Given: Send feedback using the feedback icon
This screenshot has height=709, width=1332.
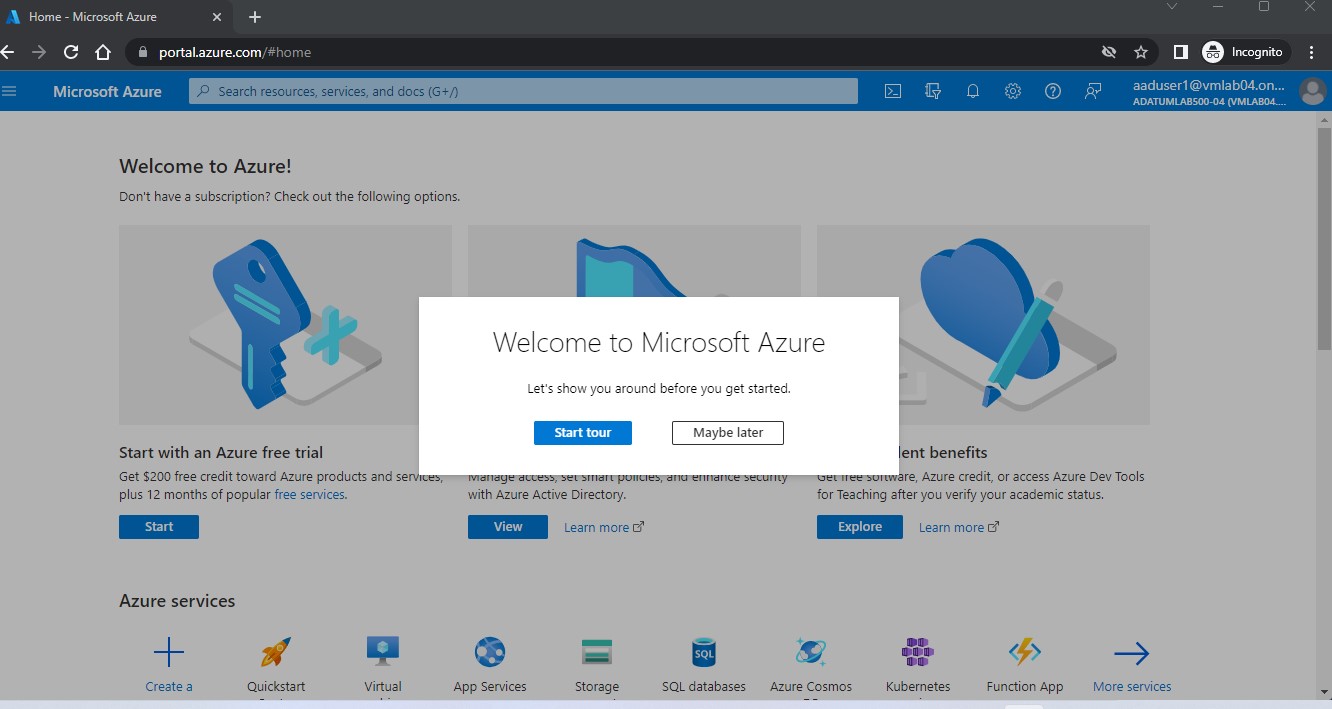Looking at the screenshot, I should click(x=1092, y=91).
